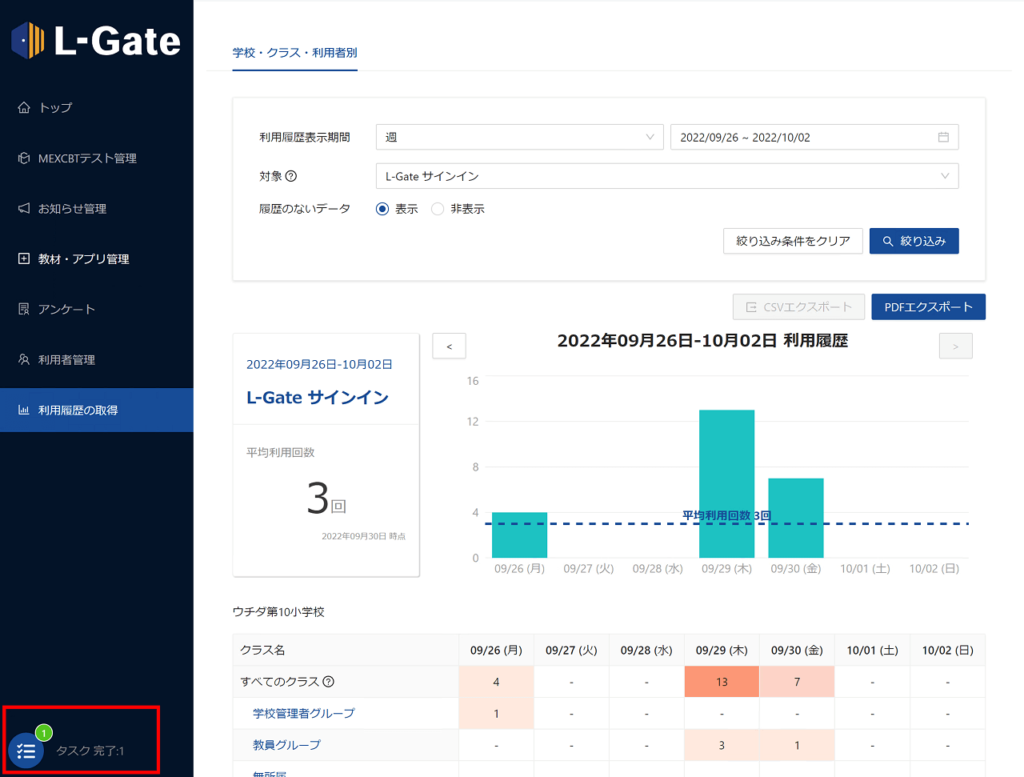The height and width of the screenshot is (777, 1024).
Task: Click すべてのクラス row label
Action: click(x=280, y=682)
